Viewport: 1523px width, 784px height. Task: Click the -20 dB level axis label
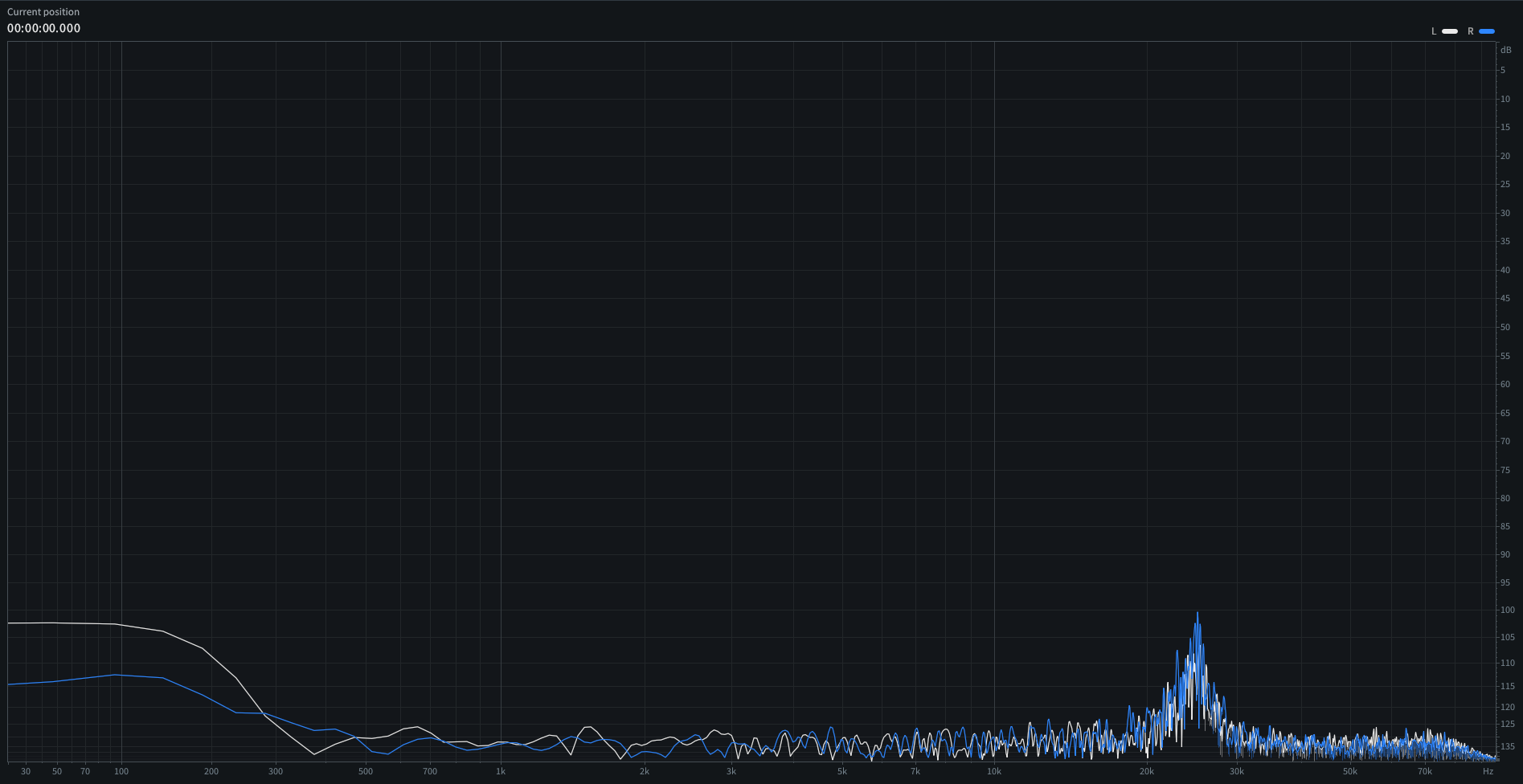tap(1505, 156)
